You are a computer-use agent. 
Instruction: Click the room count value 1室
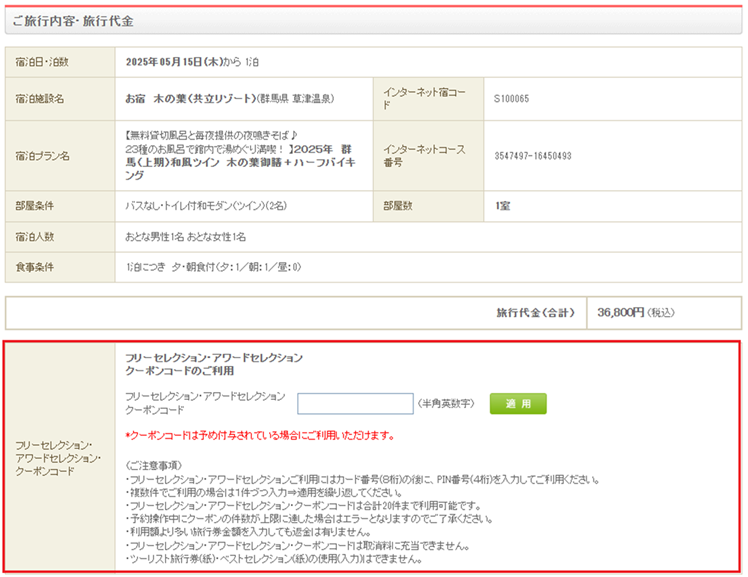503,207
